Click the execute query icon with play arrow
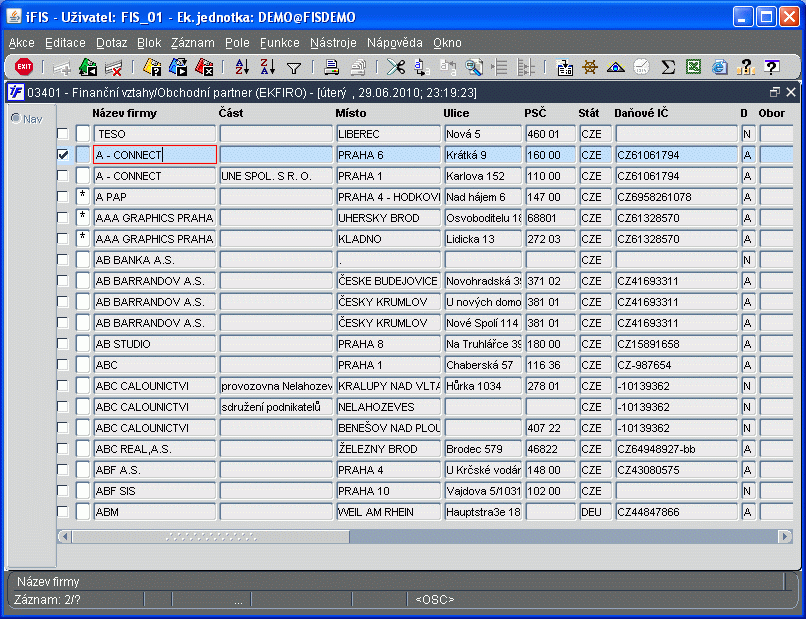The width and height of the screenshot is (806, 619). point(178,67)
